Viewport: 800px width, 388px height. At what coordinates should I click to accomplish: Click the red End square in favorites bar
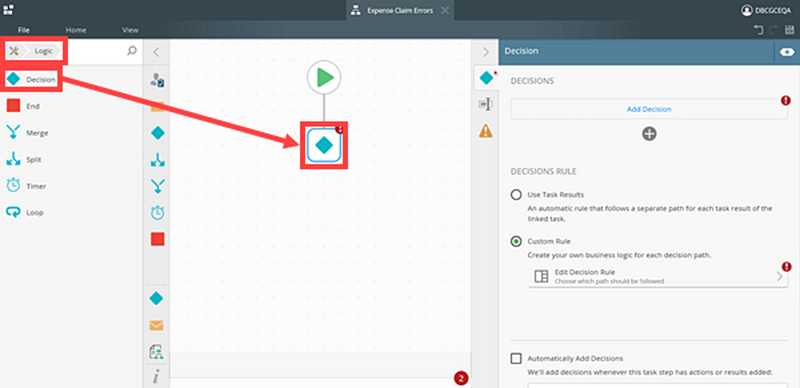(158, 239)
